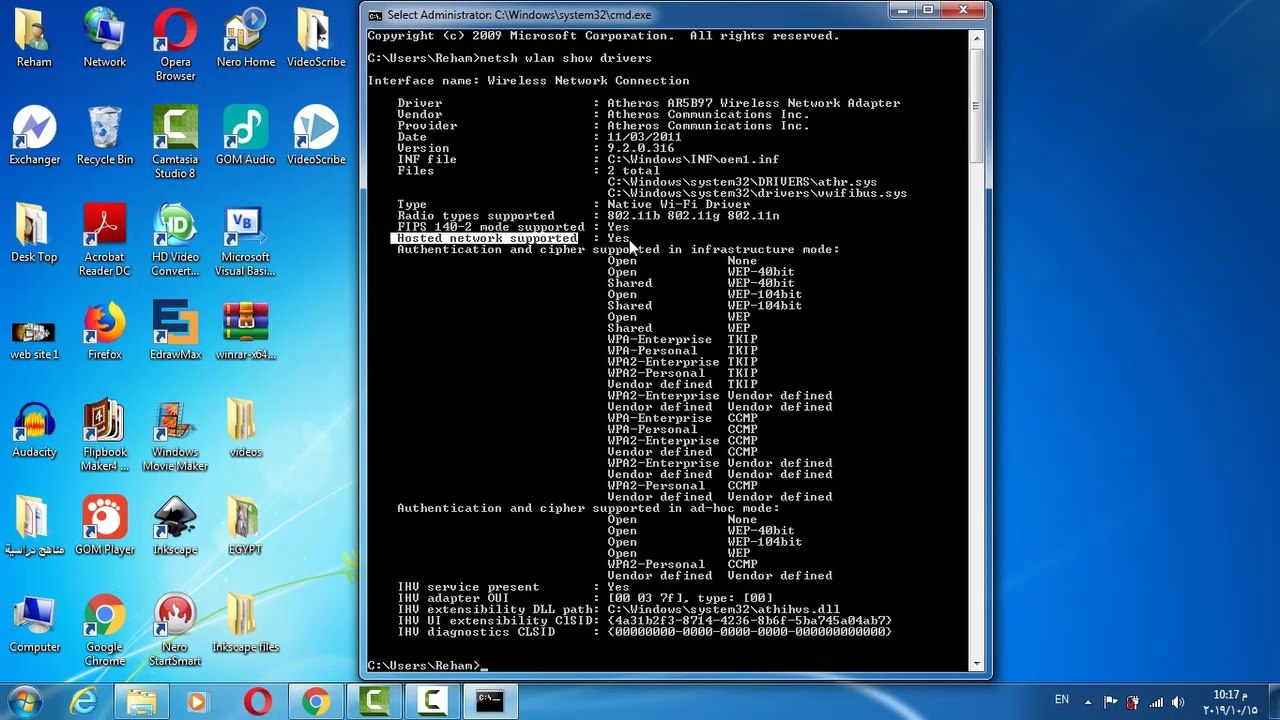Open the volume control in system tray
The height and width of the screenshot is (720, 1280).
(1177, 702)
